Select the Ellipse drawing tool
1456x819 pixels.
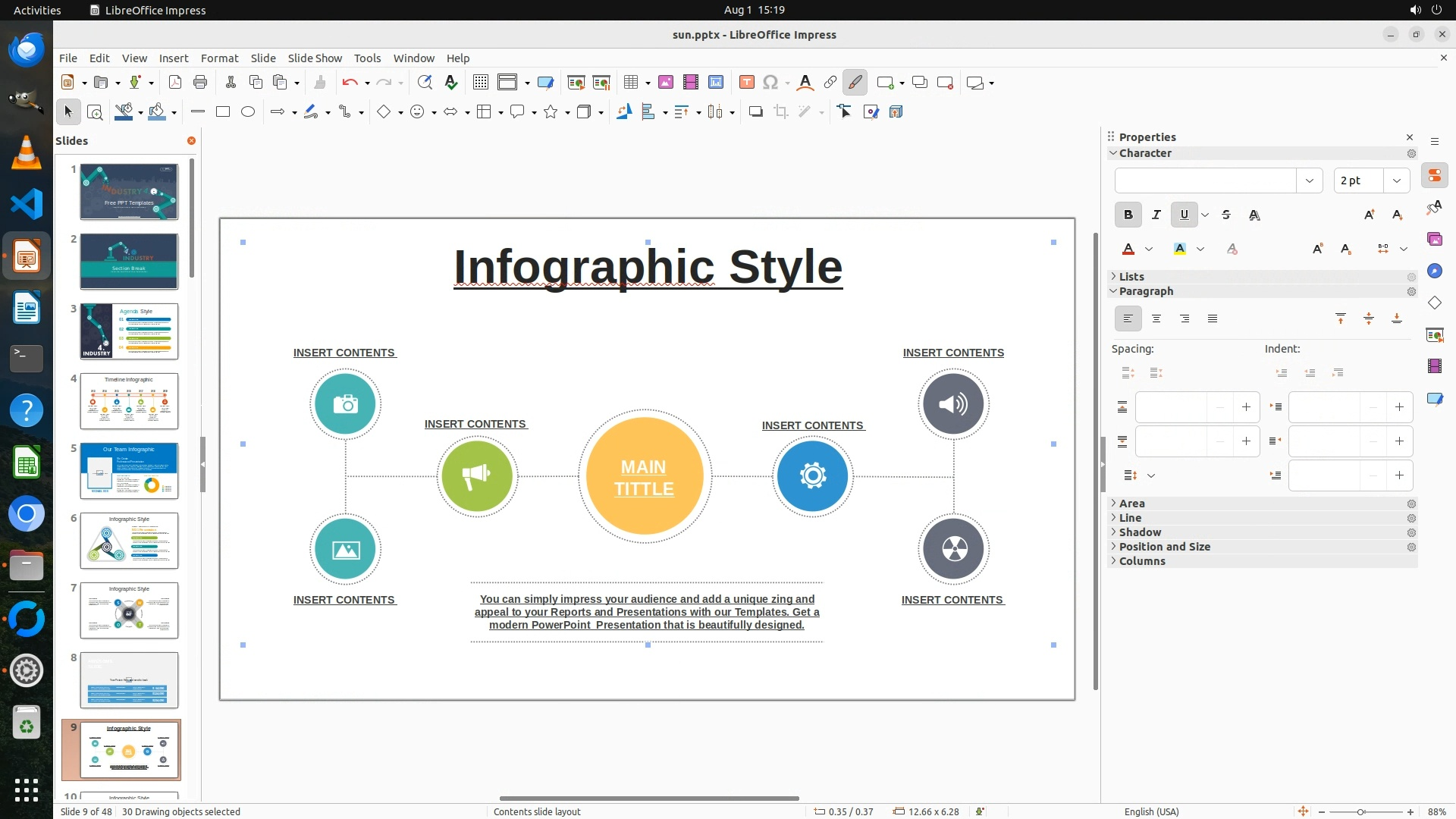pos(248,112)
